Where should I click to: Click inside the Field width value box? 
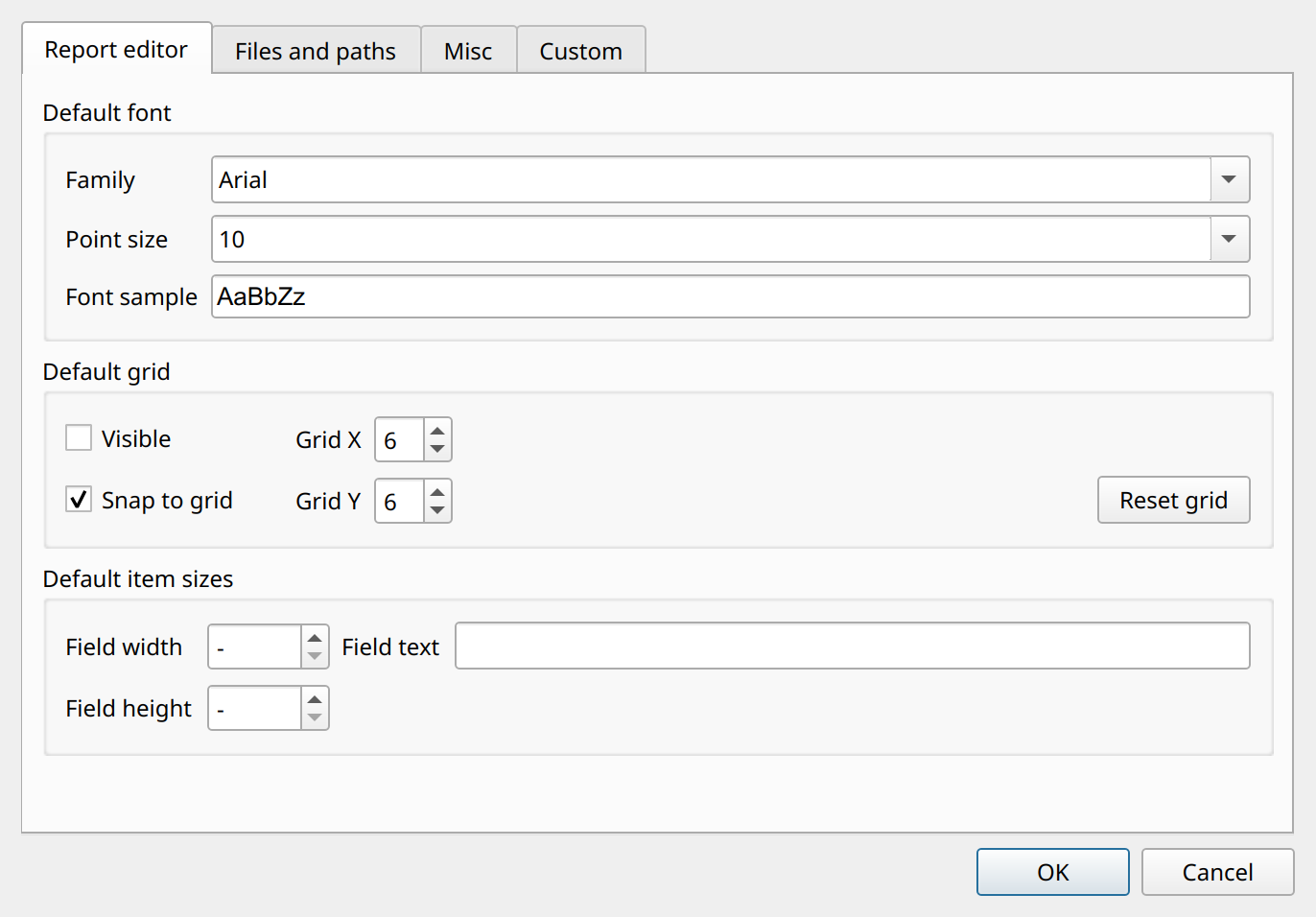tap(255, 647)
